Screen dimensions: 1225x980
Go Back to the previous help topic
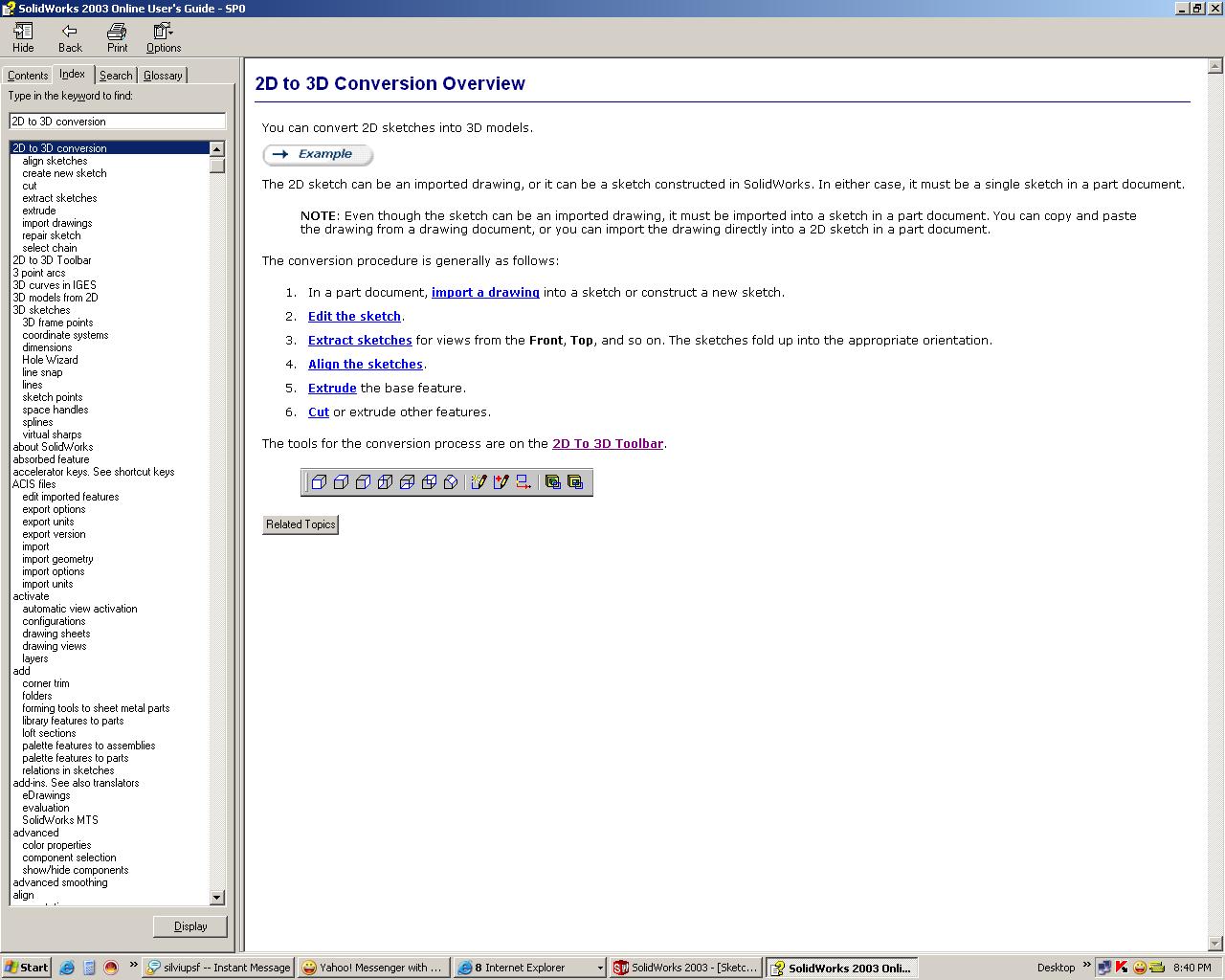pos(70,38)
